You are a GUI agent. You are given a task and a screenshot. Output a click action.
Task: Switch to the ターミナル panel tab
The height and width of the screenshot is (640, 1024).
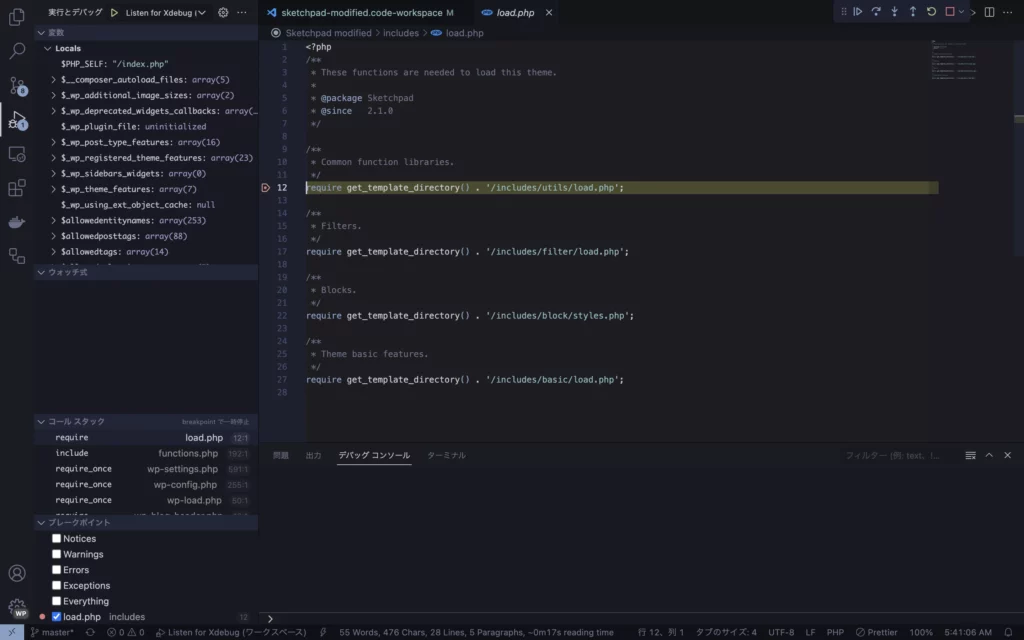[446, 455]
